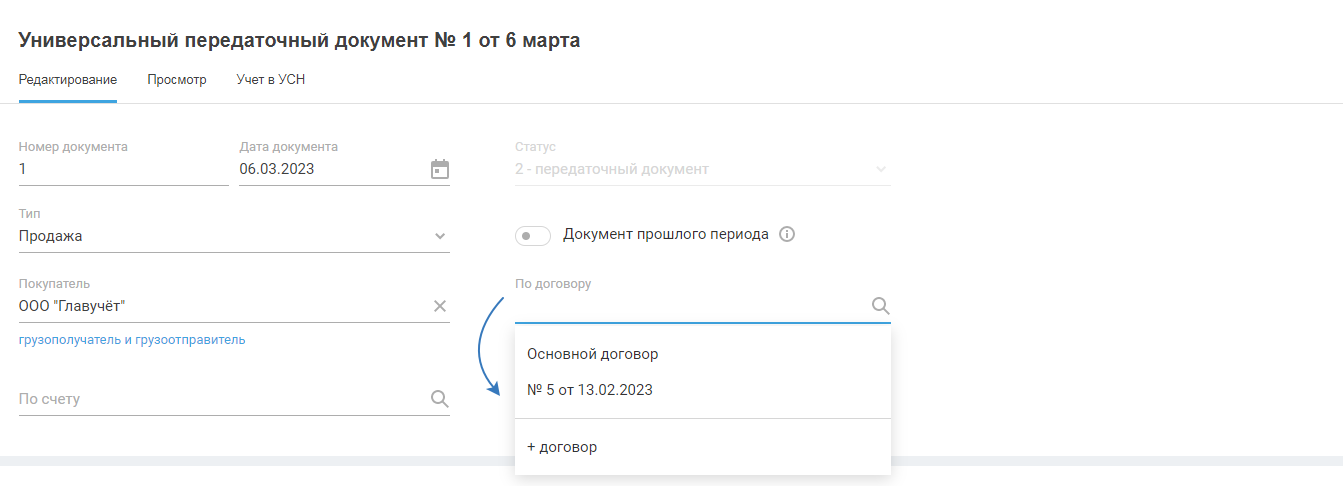Click the Дата документа field value
This screenshot has height=486, width=1343.
[x=277, y=169]
